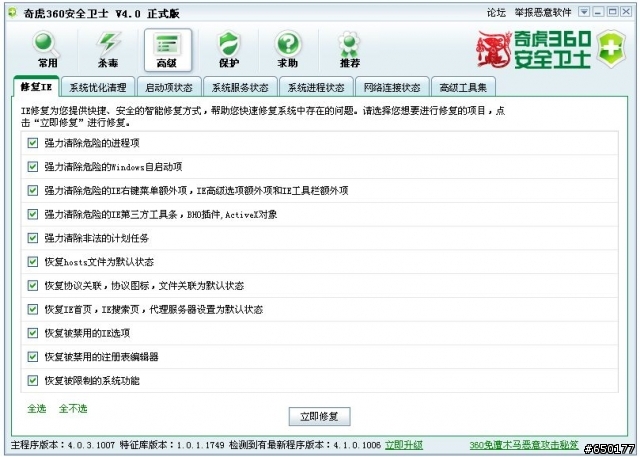Toggle 恢复IE首页 checkbox
This screenshot has height=457, width=640.
[x=33, y=309]
